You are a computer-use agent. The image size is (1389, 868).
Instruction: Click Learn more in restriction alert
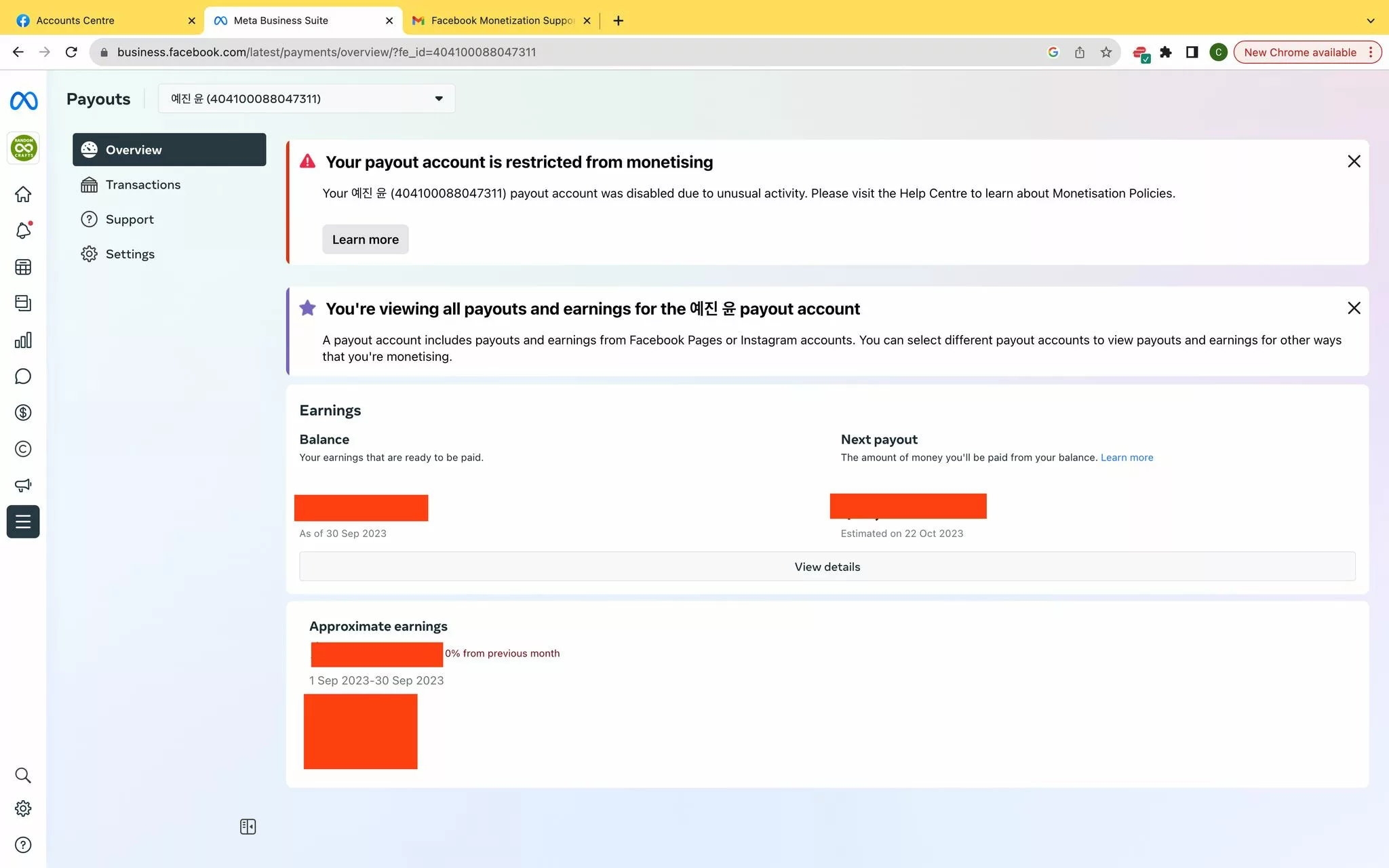[x=366, y=239]
